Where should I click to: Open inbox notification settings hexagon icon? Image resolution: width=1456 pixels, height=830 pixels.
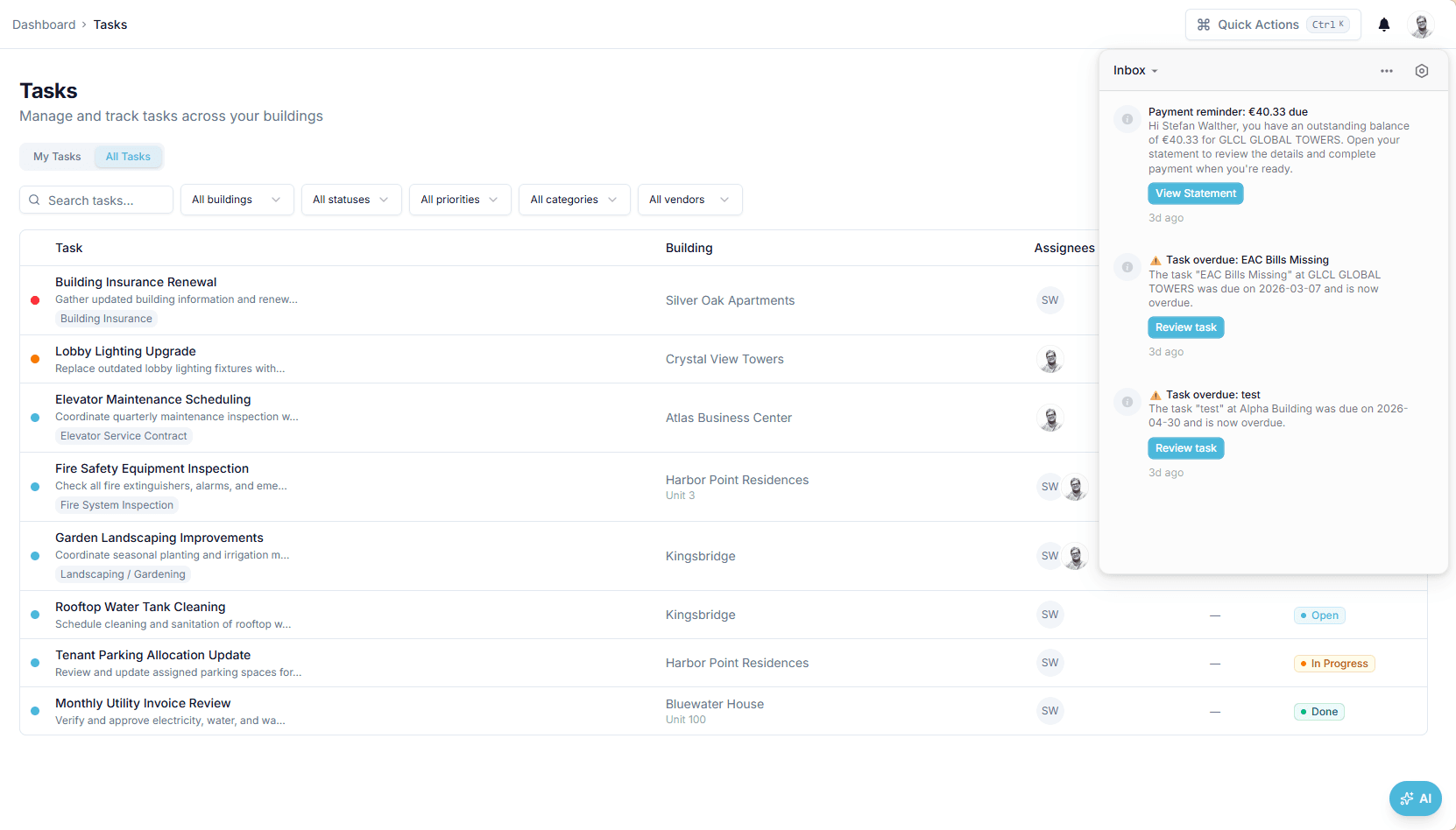(1422, 71)
